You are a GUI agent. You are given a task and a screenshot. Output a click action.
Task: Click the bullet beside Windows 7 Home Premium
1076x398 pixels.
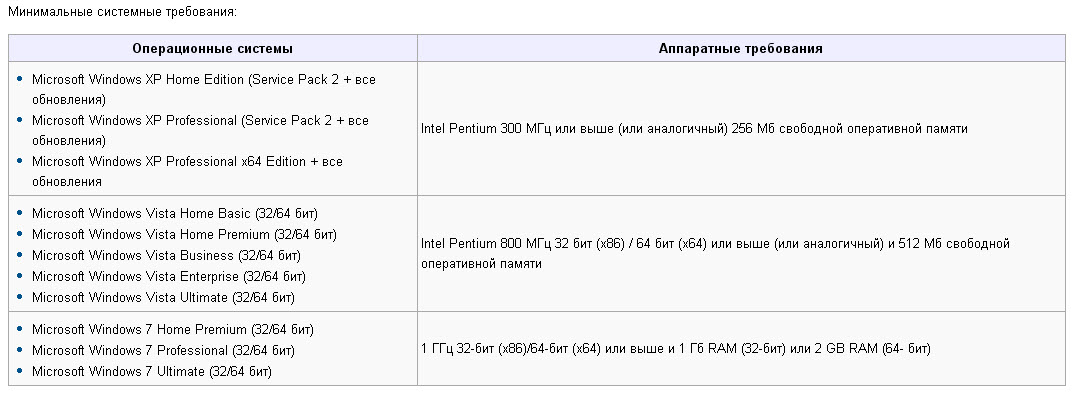pos(19,329)
